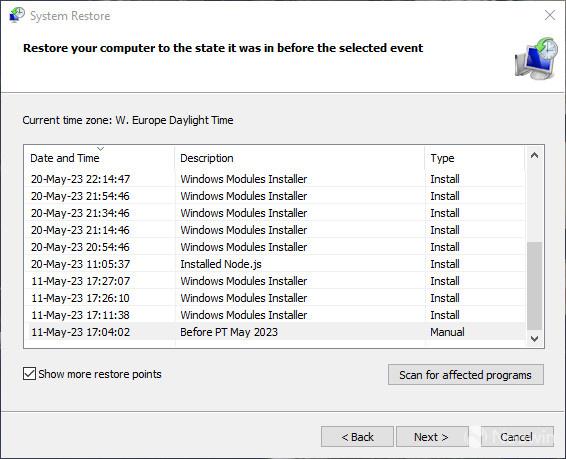Select restore point 11-May-23 17:04:02
Viewport: 566px width, 459px height.
275,332
